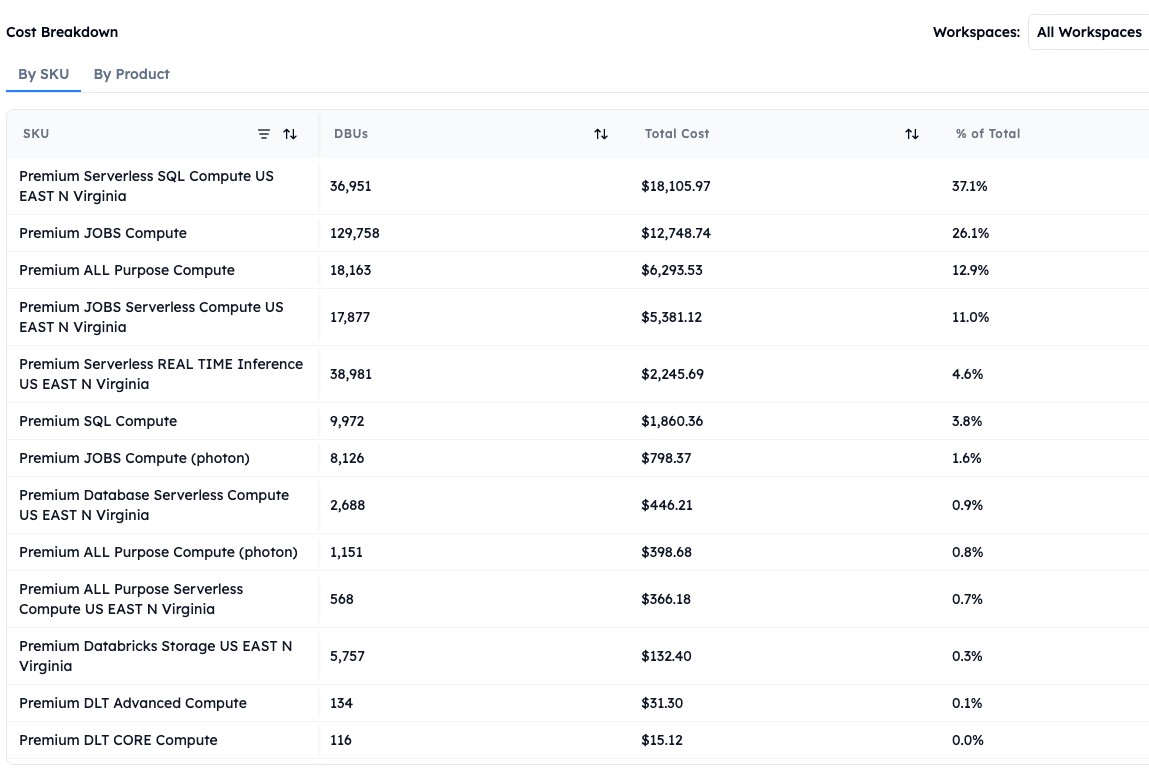Select Premium Serverless SQL Compute US EAST row

(x=577, y=186)
